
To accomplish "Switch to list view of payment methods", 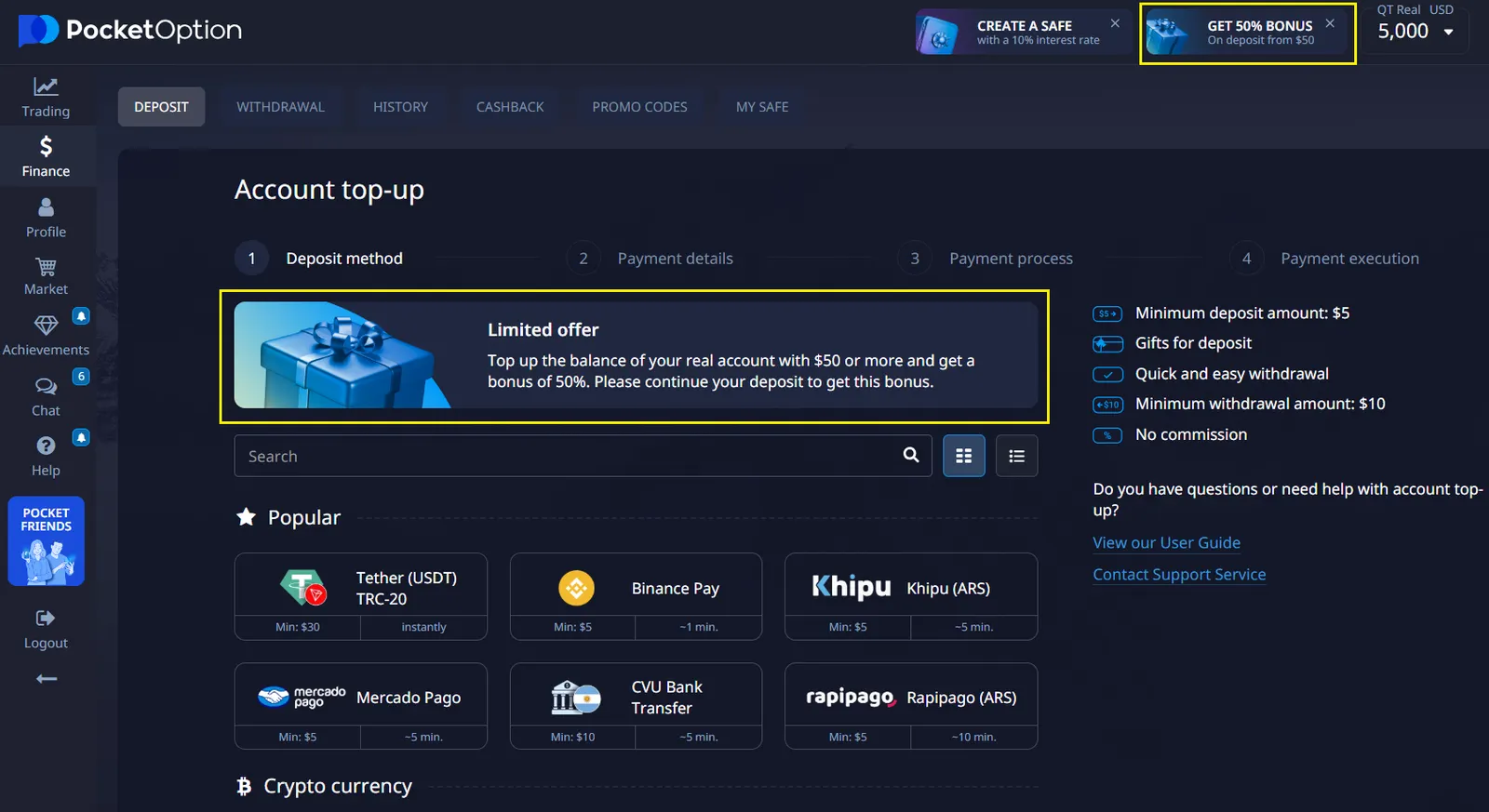I will 1016,456.
